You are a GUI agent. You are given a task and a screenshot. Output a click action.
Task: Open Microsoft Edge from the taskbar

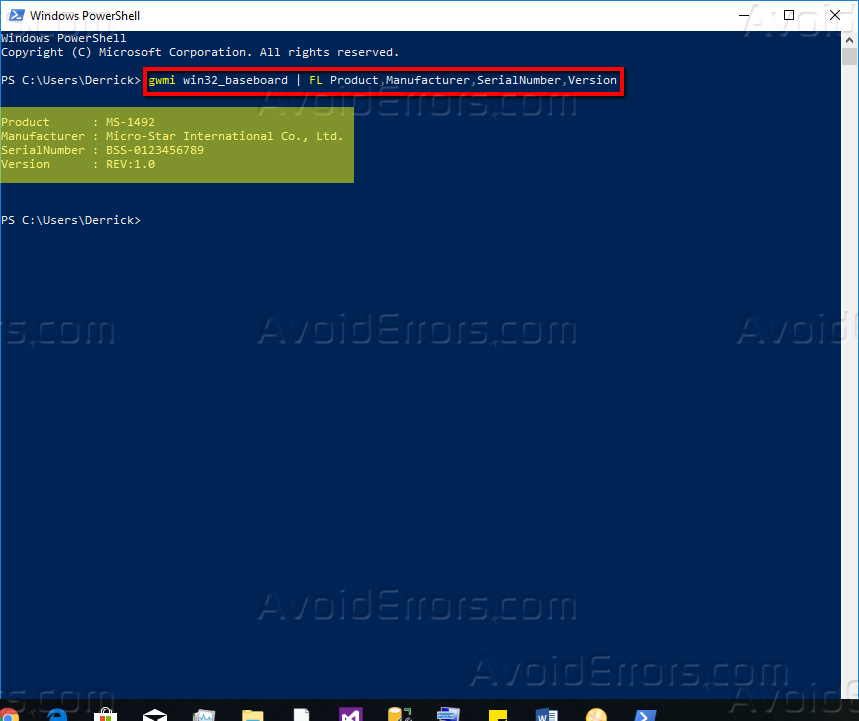tap(58, 714)
